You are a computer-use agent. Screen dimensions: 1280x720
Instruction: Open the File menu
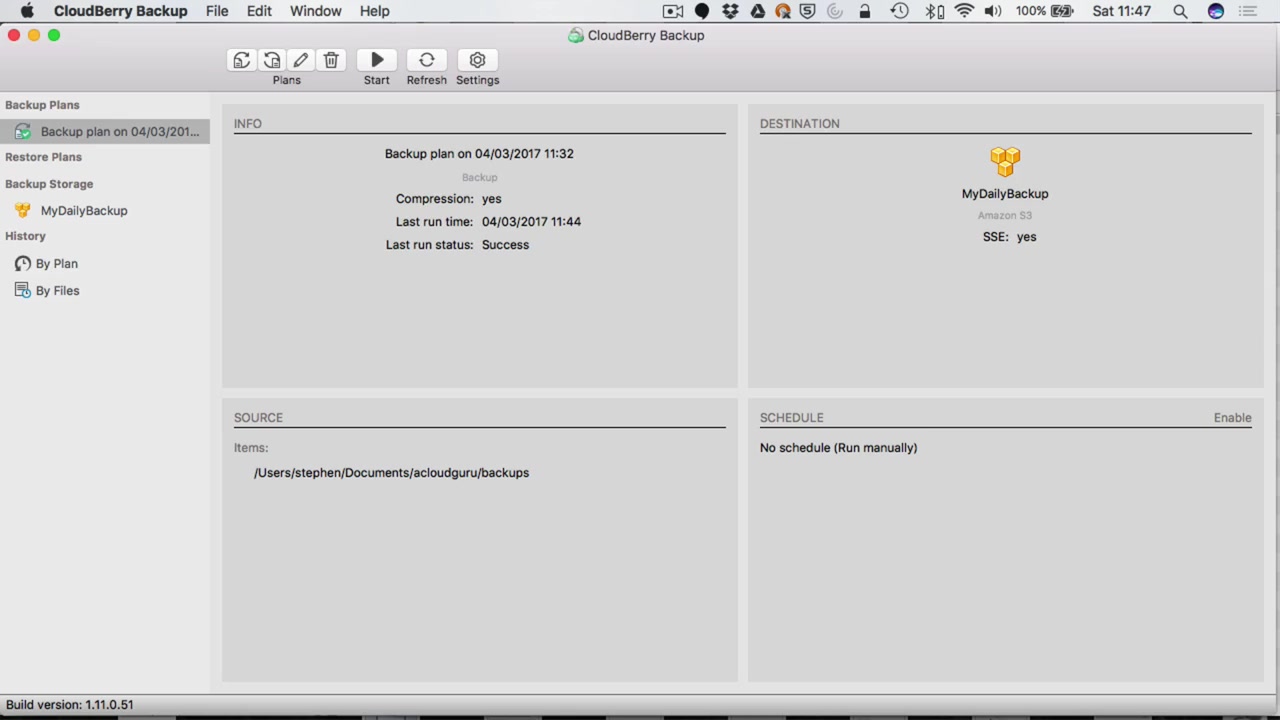(x=217, y=11)
